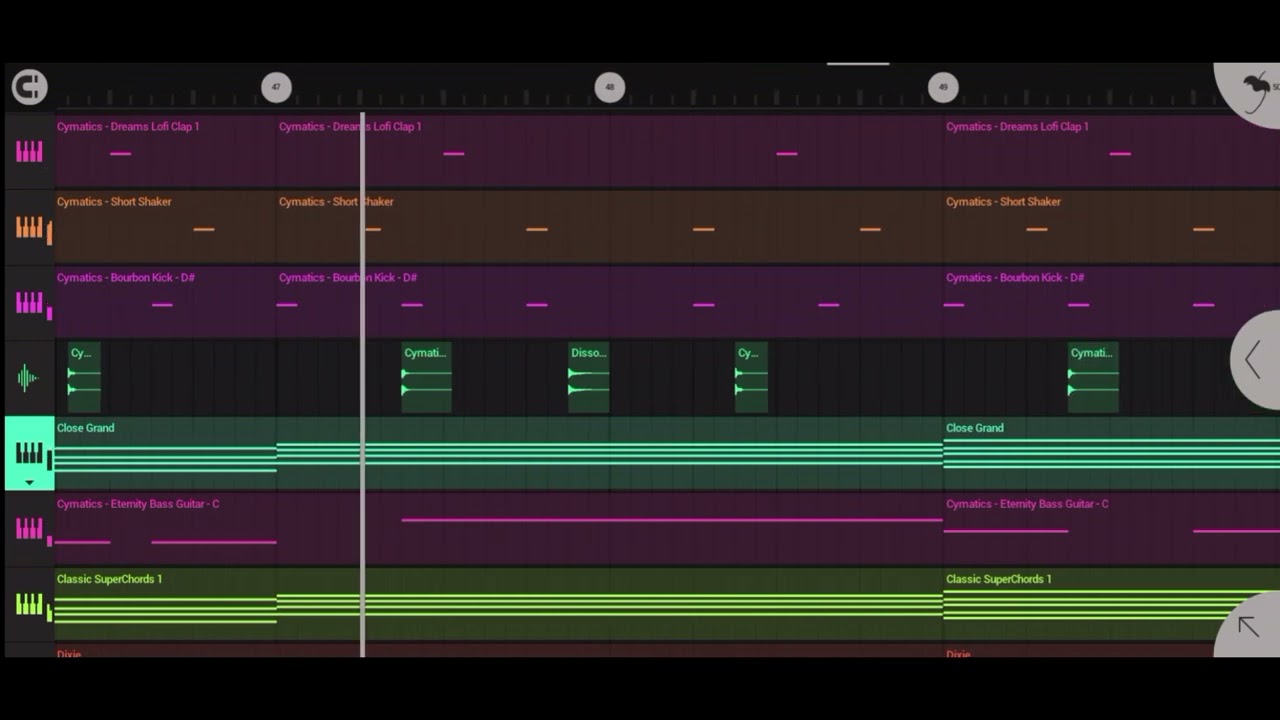Select the Classic SuperChords track piano icon

coord(29,604)
